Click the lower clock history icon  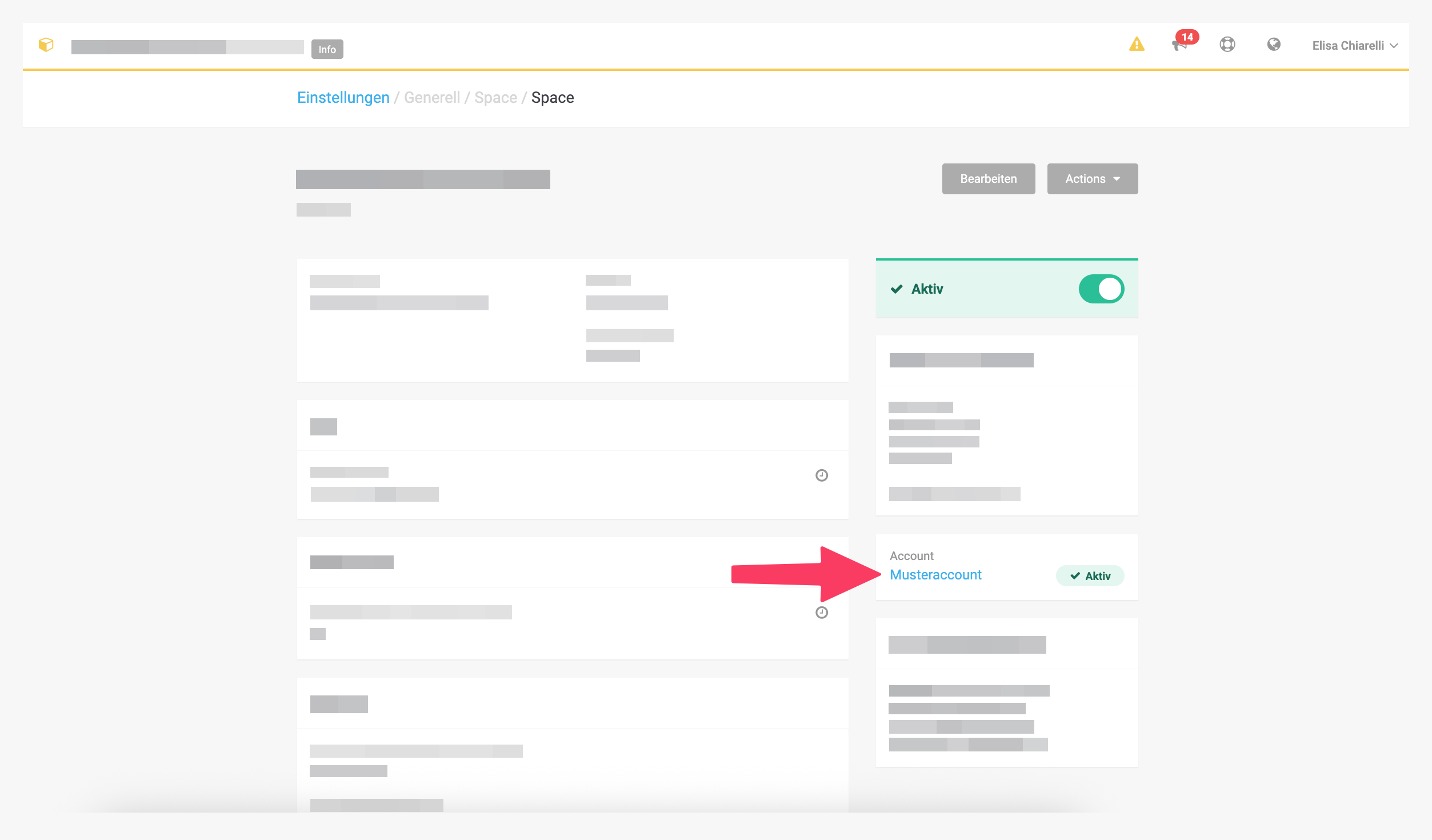point(822,613)
